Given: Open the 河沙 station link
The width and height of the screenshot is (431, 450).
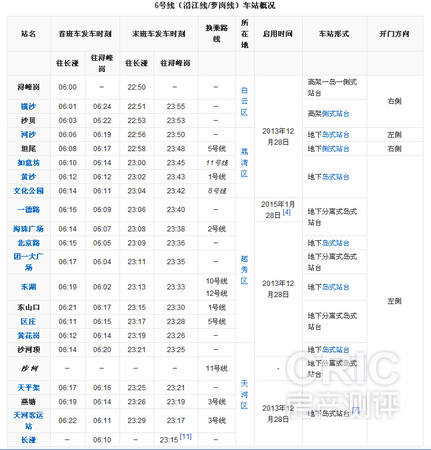Looking at the screenshot, I should tap(28, 134).
